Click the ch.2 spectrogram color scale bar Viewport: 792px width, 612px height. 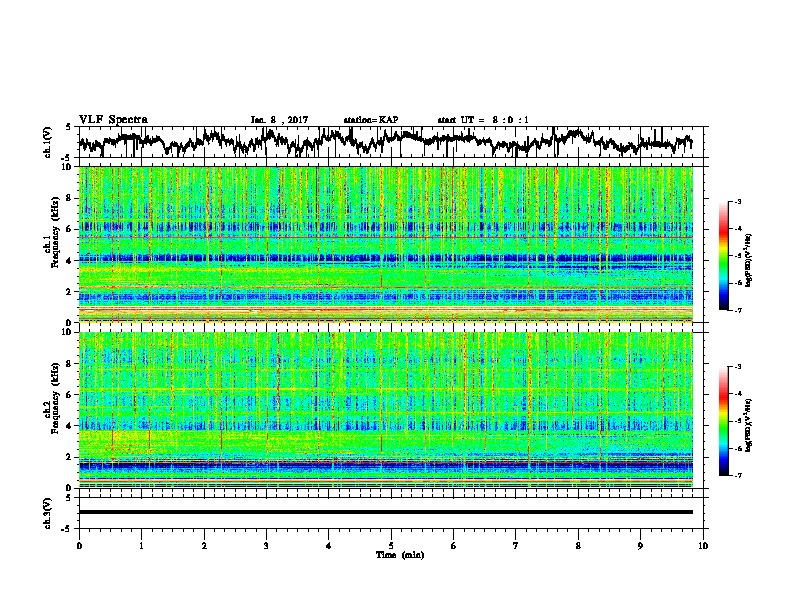[x=723, y=421]
